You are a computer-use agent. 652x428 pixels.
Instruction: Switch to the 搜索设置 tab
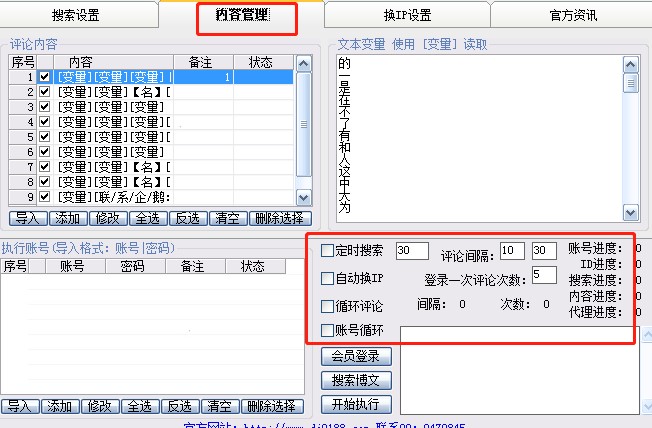tap(76, 15)
